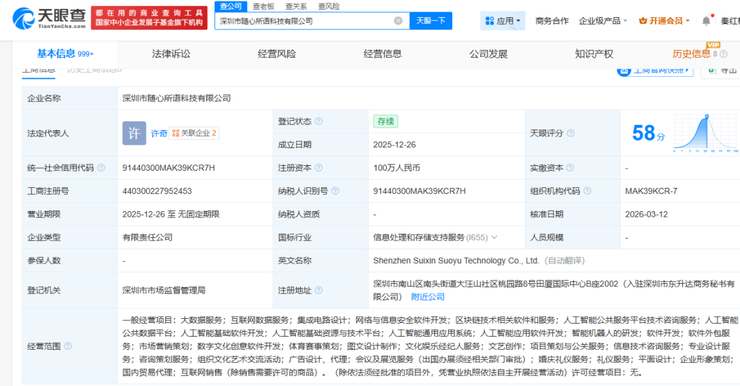Select the 查关系 search tab

tap(296, 7)
